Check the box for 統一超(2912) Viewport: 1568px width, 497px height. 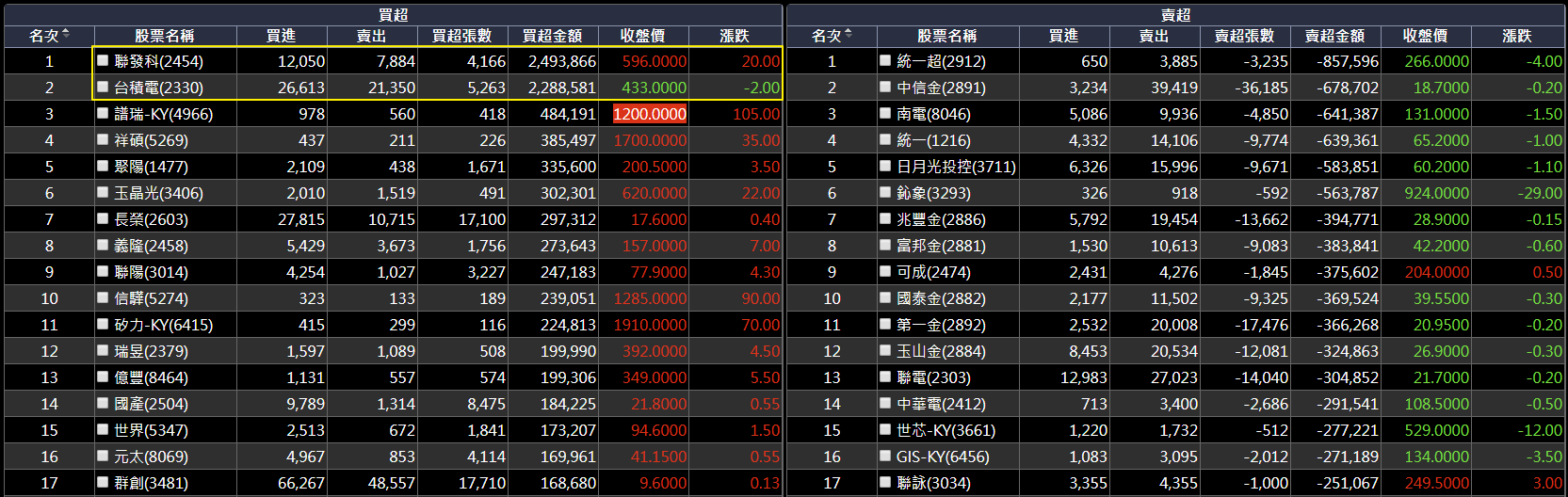click(885, 60)
